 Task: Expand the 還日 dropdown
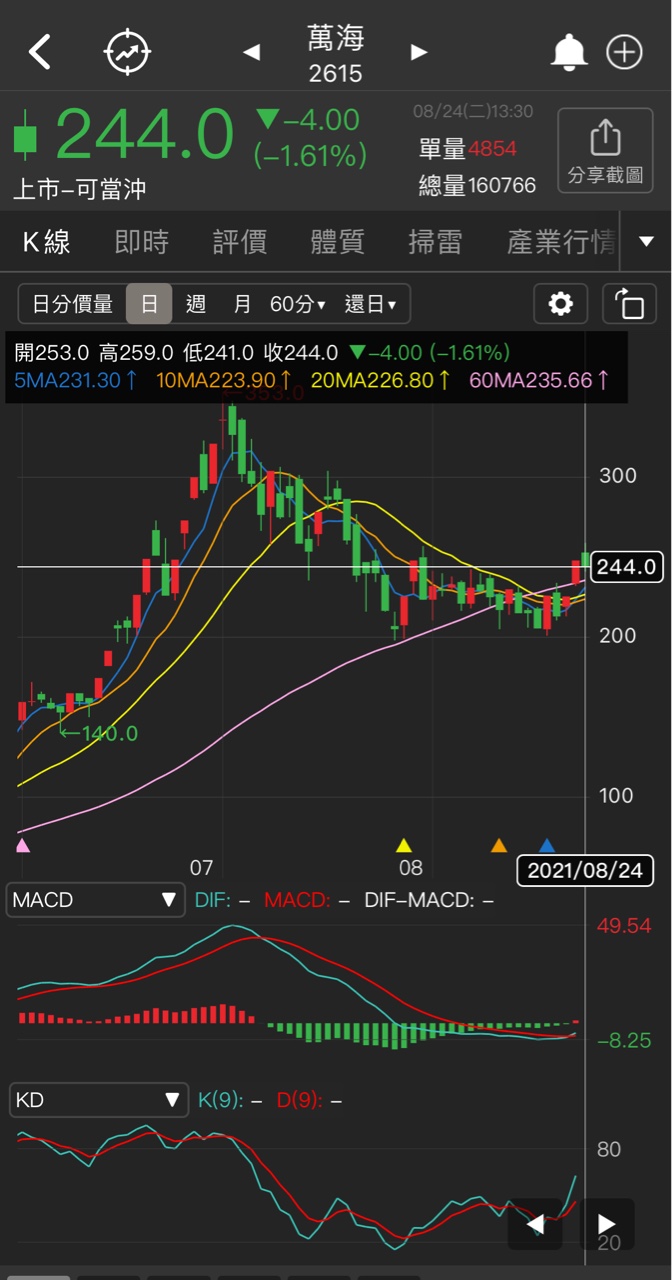pos(370,304)
